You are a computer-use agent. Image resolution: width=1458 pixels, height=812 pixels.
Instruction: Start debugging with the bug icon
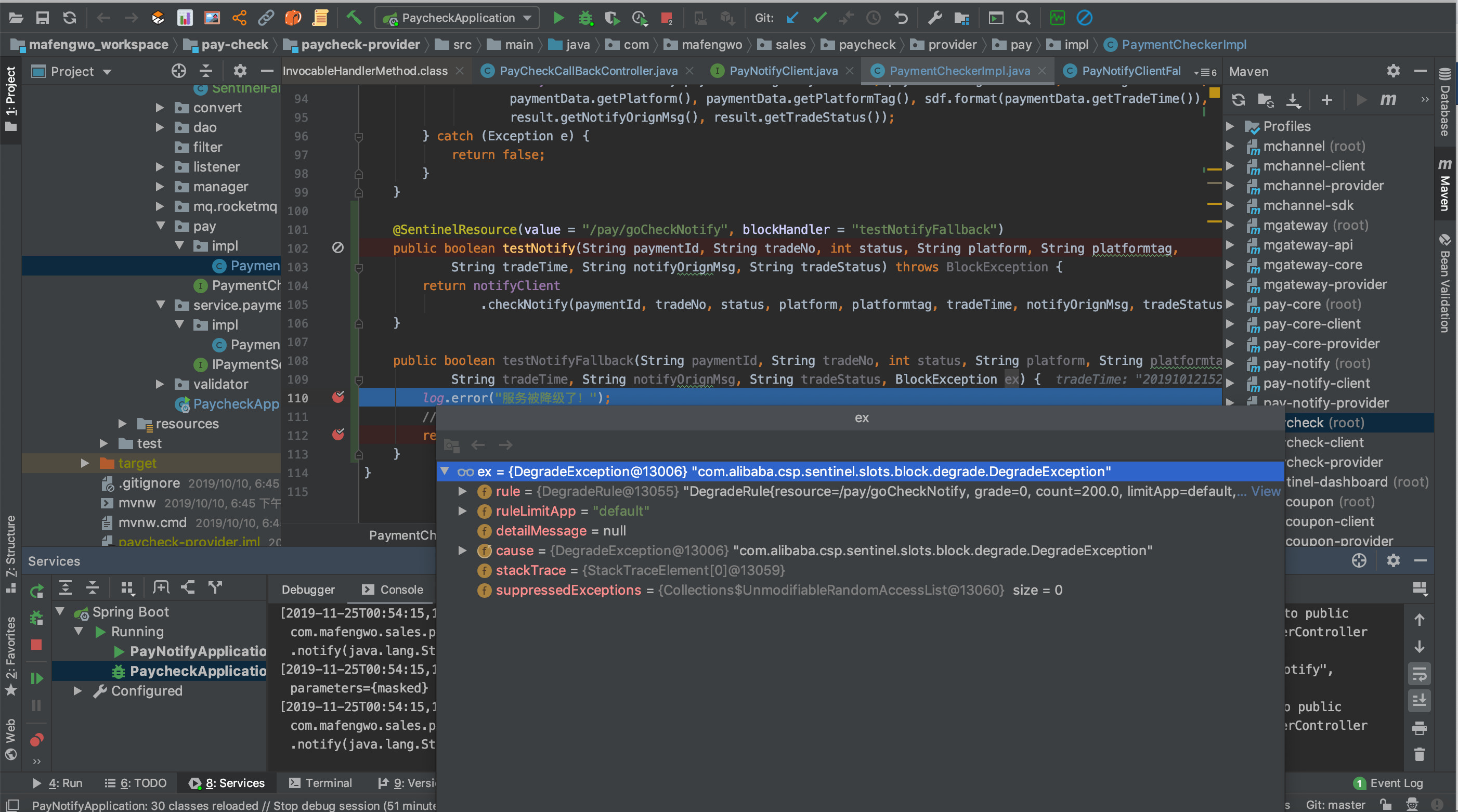click(x=585, y=18)
